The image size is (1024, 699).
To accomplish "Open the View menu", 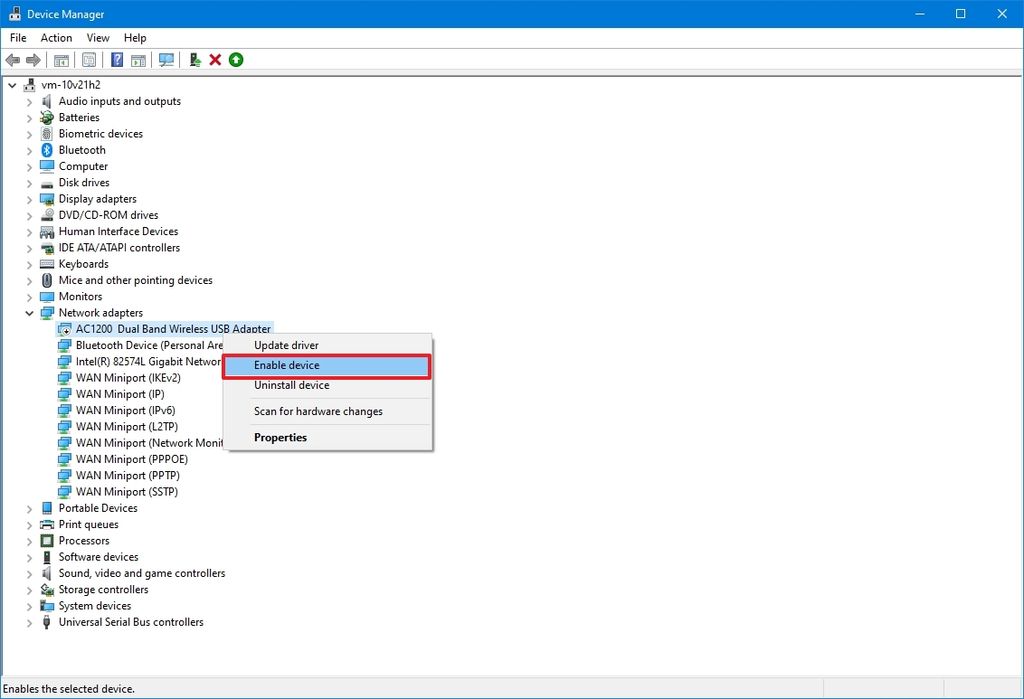I will coord(97,37).
